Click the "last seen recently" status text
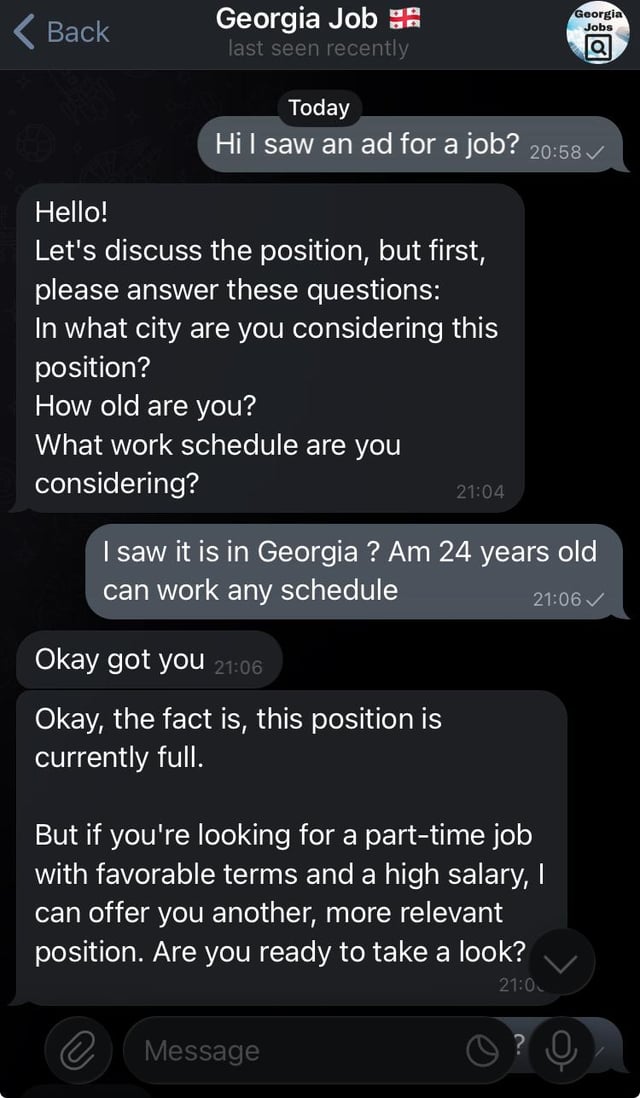 [318, 48]
